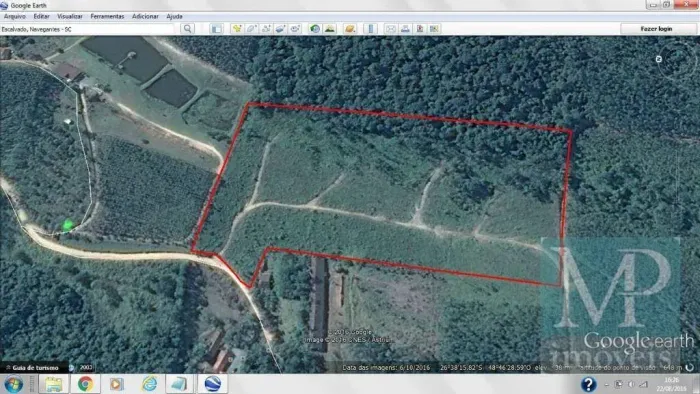The image size is (700, 394).
Task: Open Windows Media Player taskbar icon
Action: pos(117,384)
